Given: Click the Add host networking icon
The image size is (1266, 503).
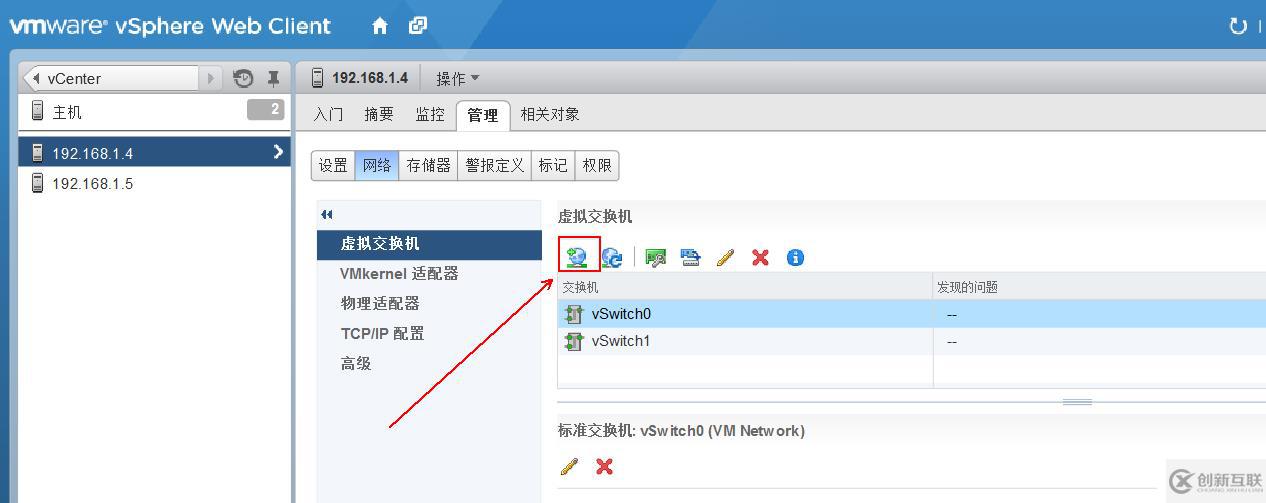Looking at the screenshot, I should pos(577,257).
